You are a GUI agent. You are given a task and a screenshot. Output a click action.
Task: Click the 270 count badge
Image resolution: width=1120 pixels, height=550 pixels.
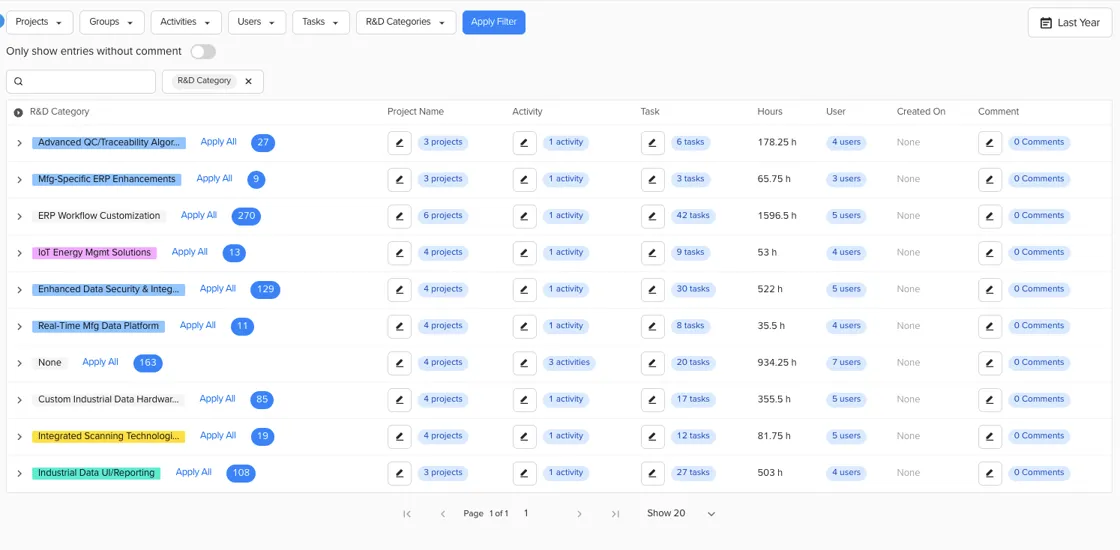click(246, 216)
